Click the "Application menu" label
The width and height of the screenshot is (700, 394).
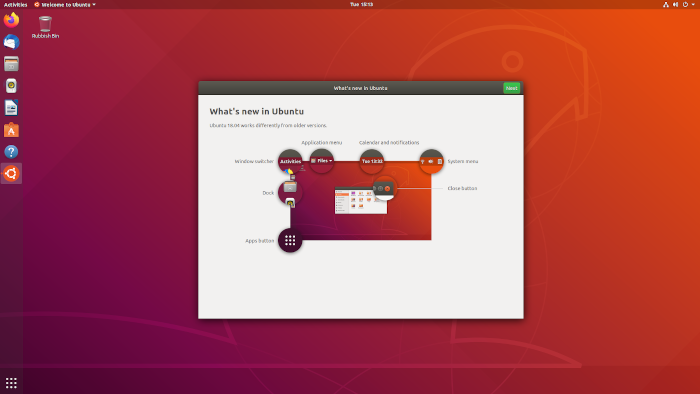tap(321, 142)
